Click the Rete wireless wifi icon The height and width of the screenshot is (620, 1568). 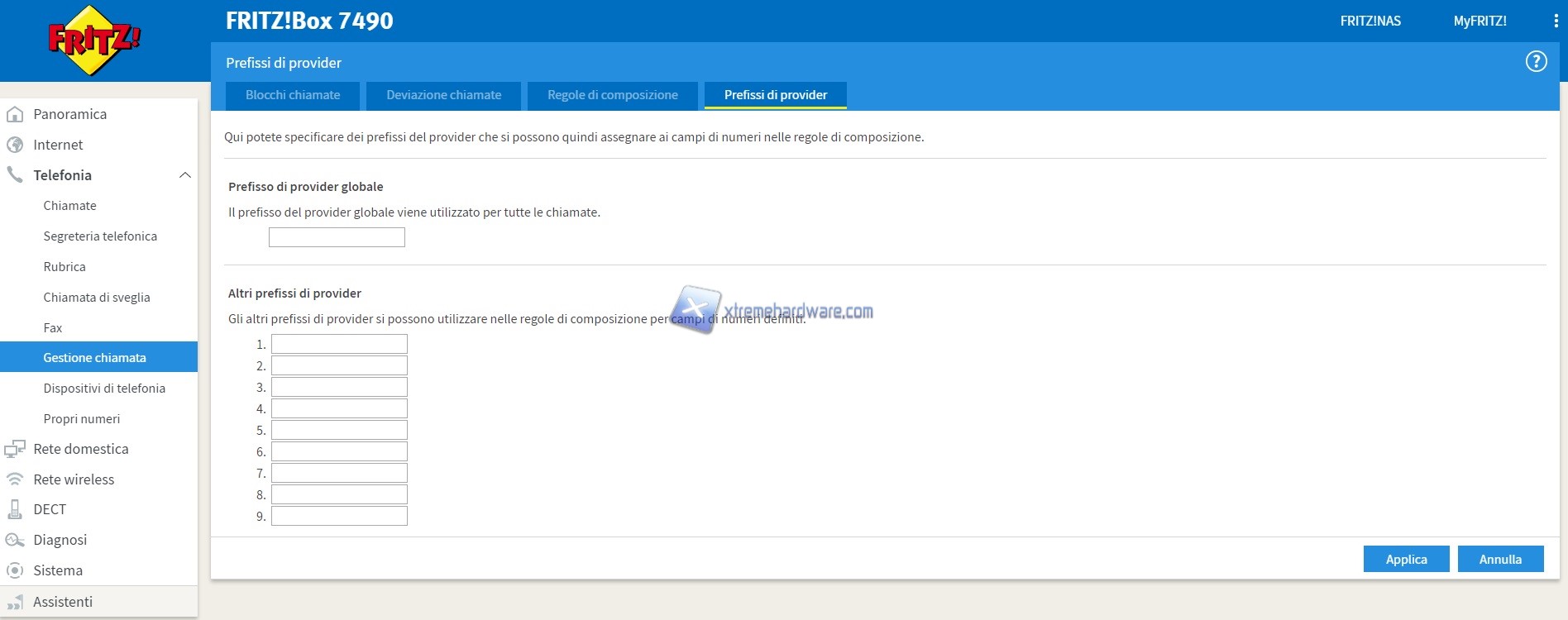pyautogui.click(x=15, y=479)
